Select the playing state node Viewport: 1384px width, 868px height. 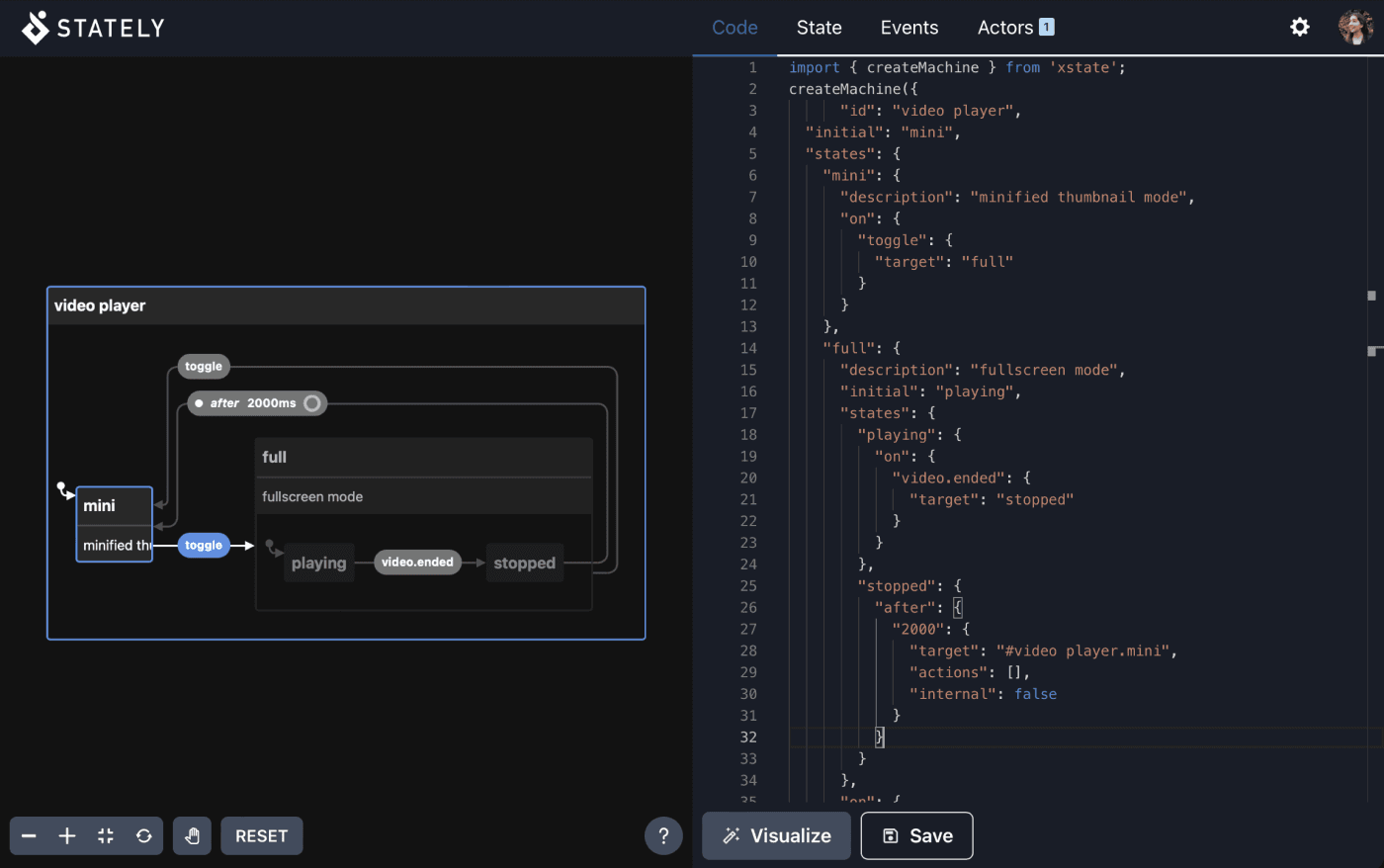318,563
